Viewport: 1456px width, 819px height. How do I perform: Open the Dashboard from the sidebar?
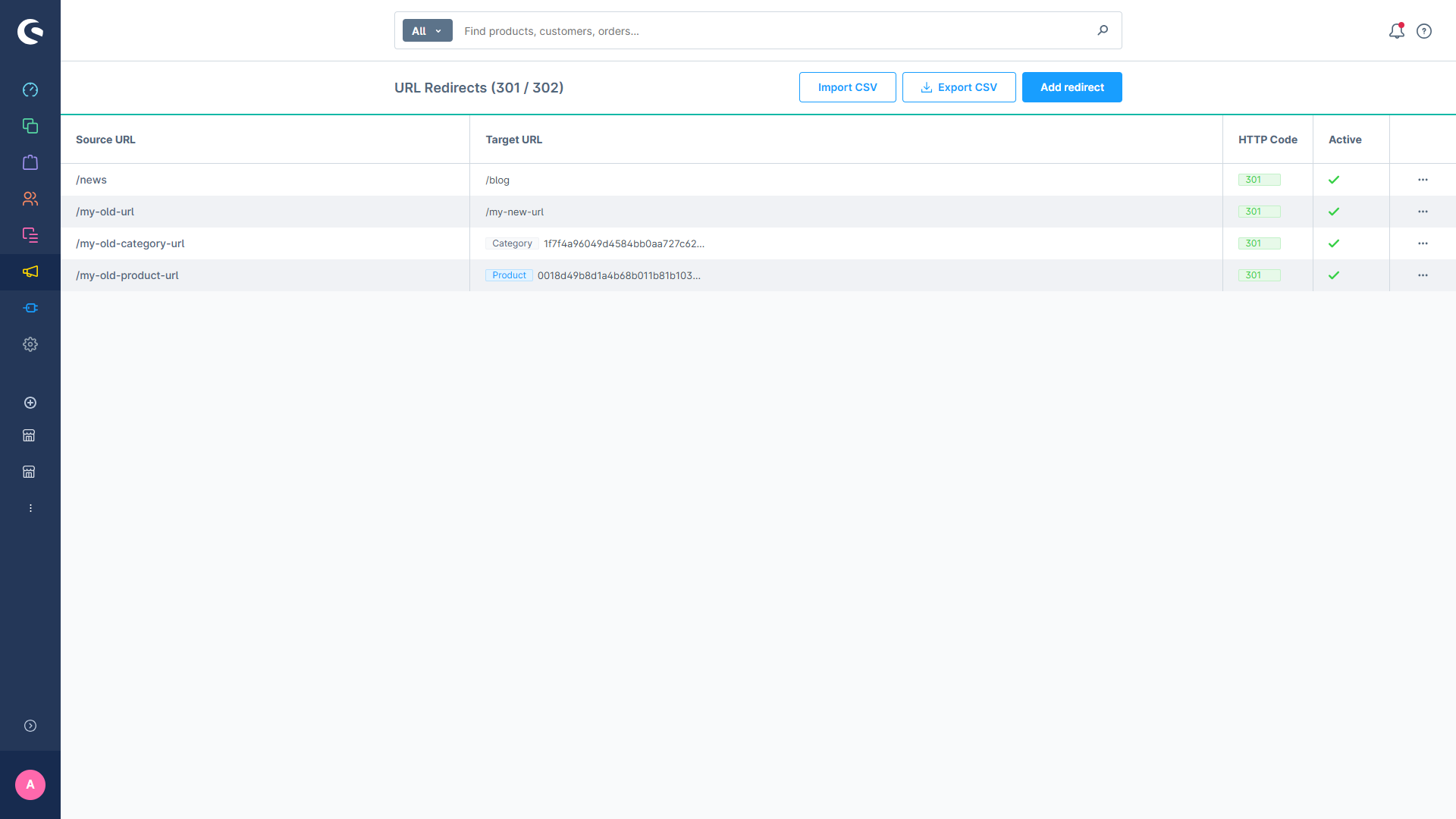(x=30, y=89)
